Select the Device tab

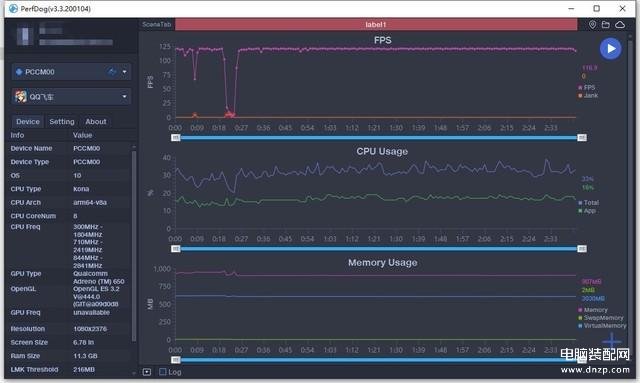(28, 122)
